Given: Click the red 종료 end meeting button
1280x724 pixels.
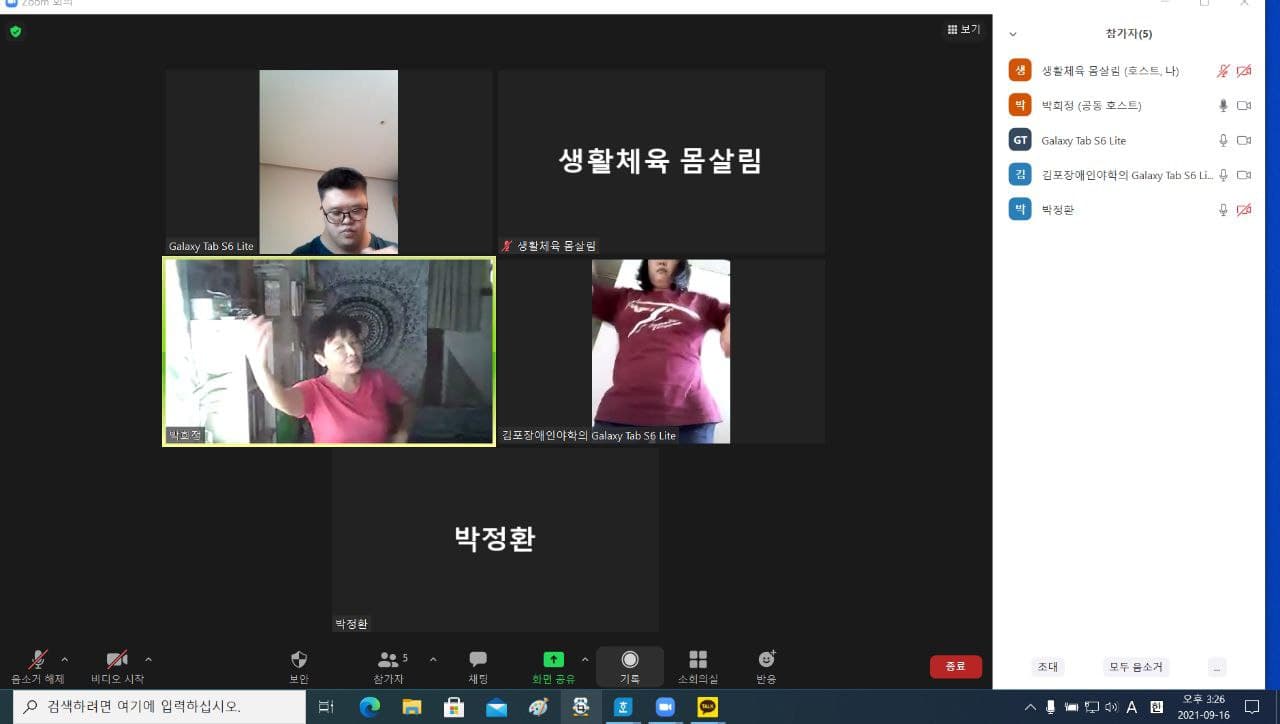Looking at the screenshot, I should (x=956, y=666).
